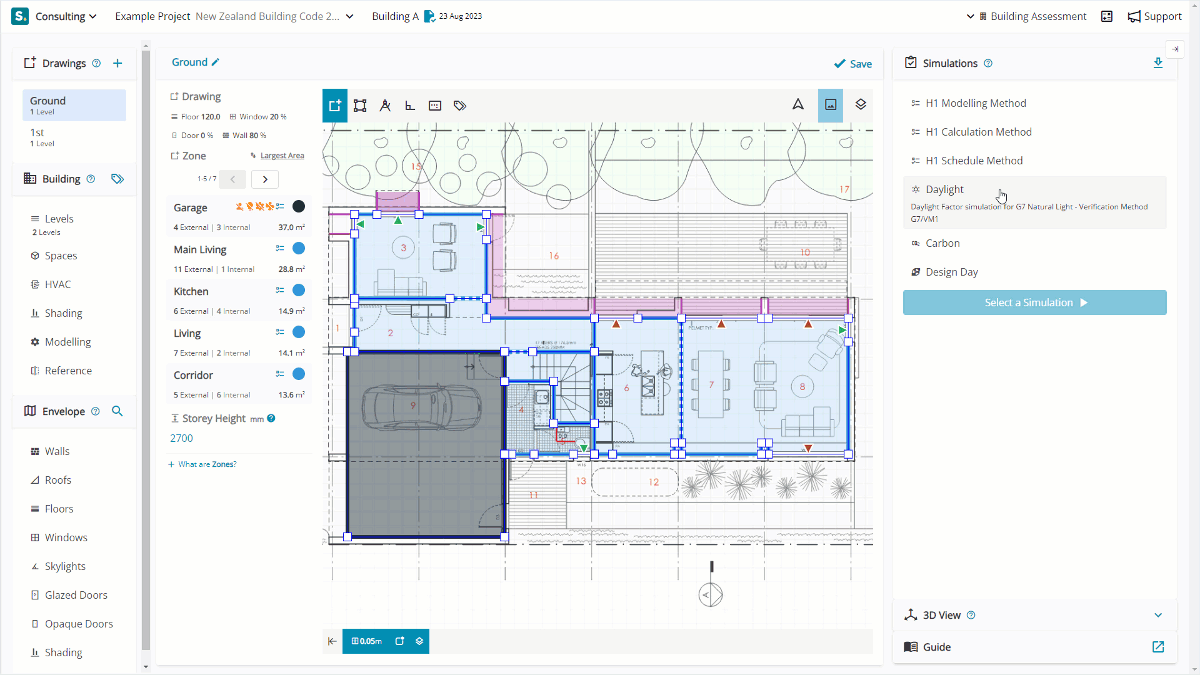Toggle the bottom bar layers icon
The height and width of the screenshot is (675, 1200).
click(420, 641)
